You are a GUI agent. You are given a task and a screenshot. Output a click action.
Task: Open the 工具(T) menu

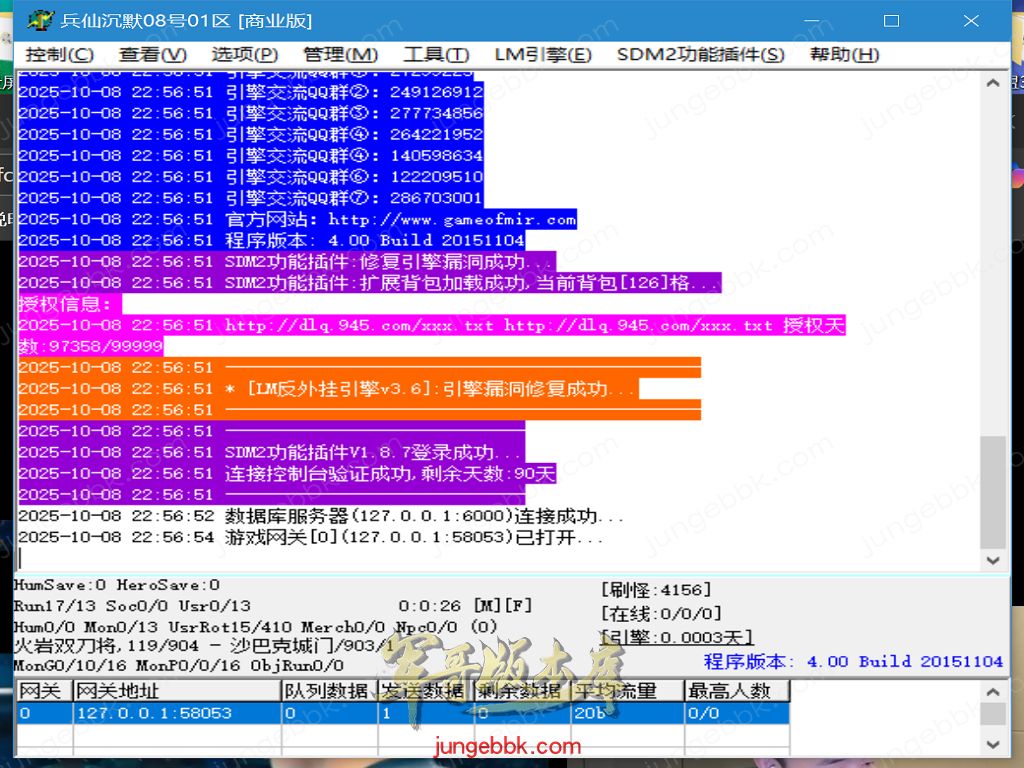point(436,54)
